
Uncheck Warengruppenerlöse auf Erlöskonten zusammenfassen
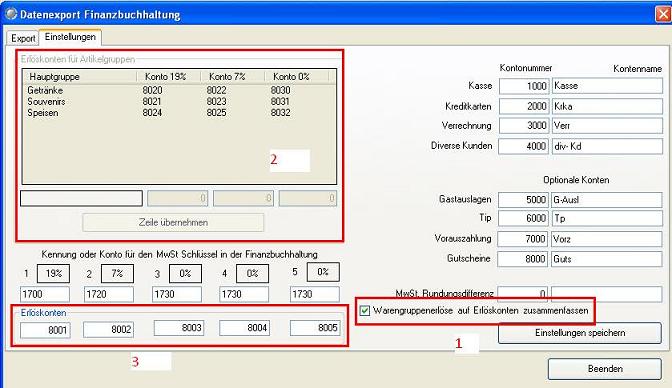tap(365, 310)
